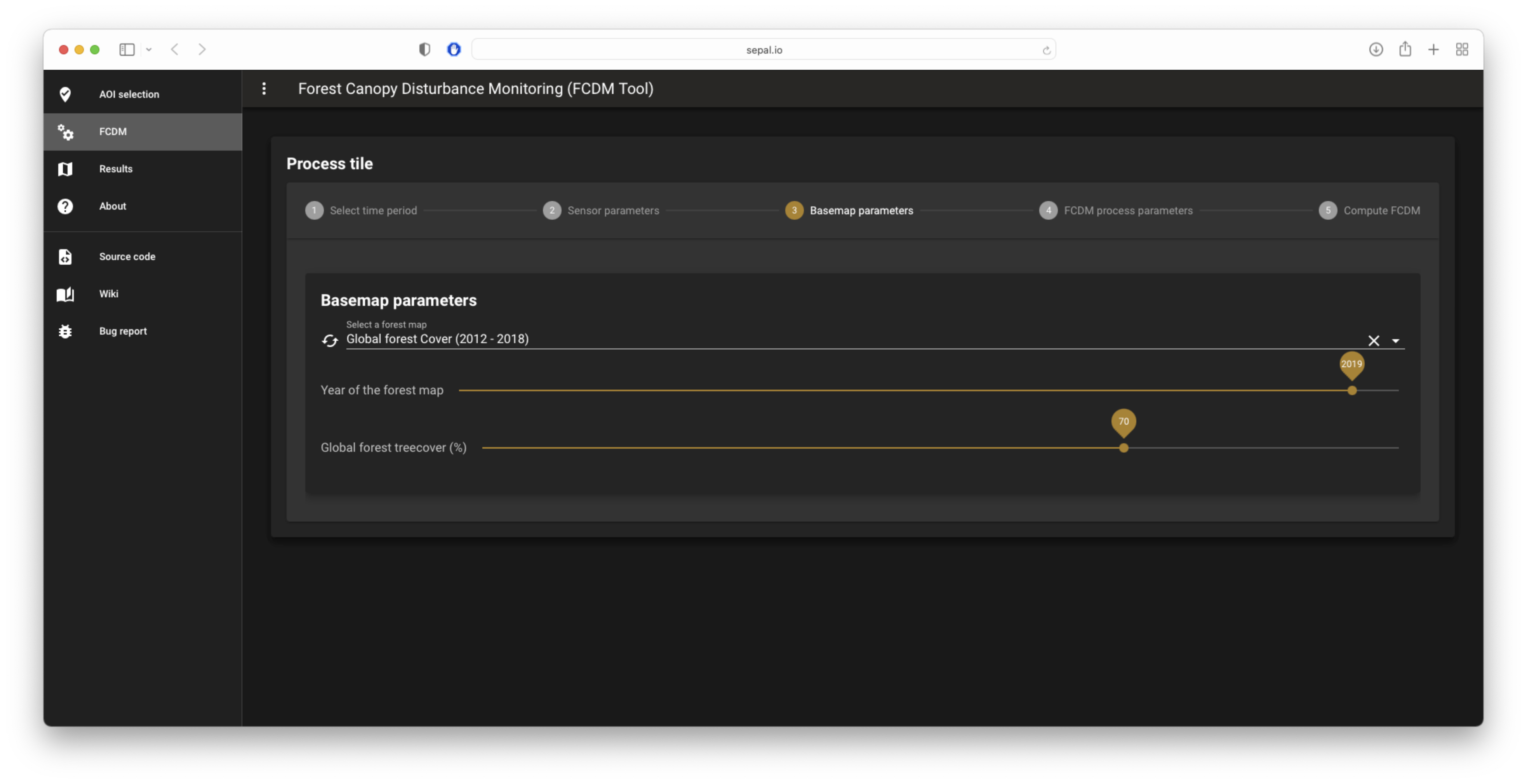
Task: Open the Wiki book icon
Action: [65, 294]
